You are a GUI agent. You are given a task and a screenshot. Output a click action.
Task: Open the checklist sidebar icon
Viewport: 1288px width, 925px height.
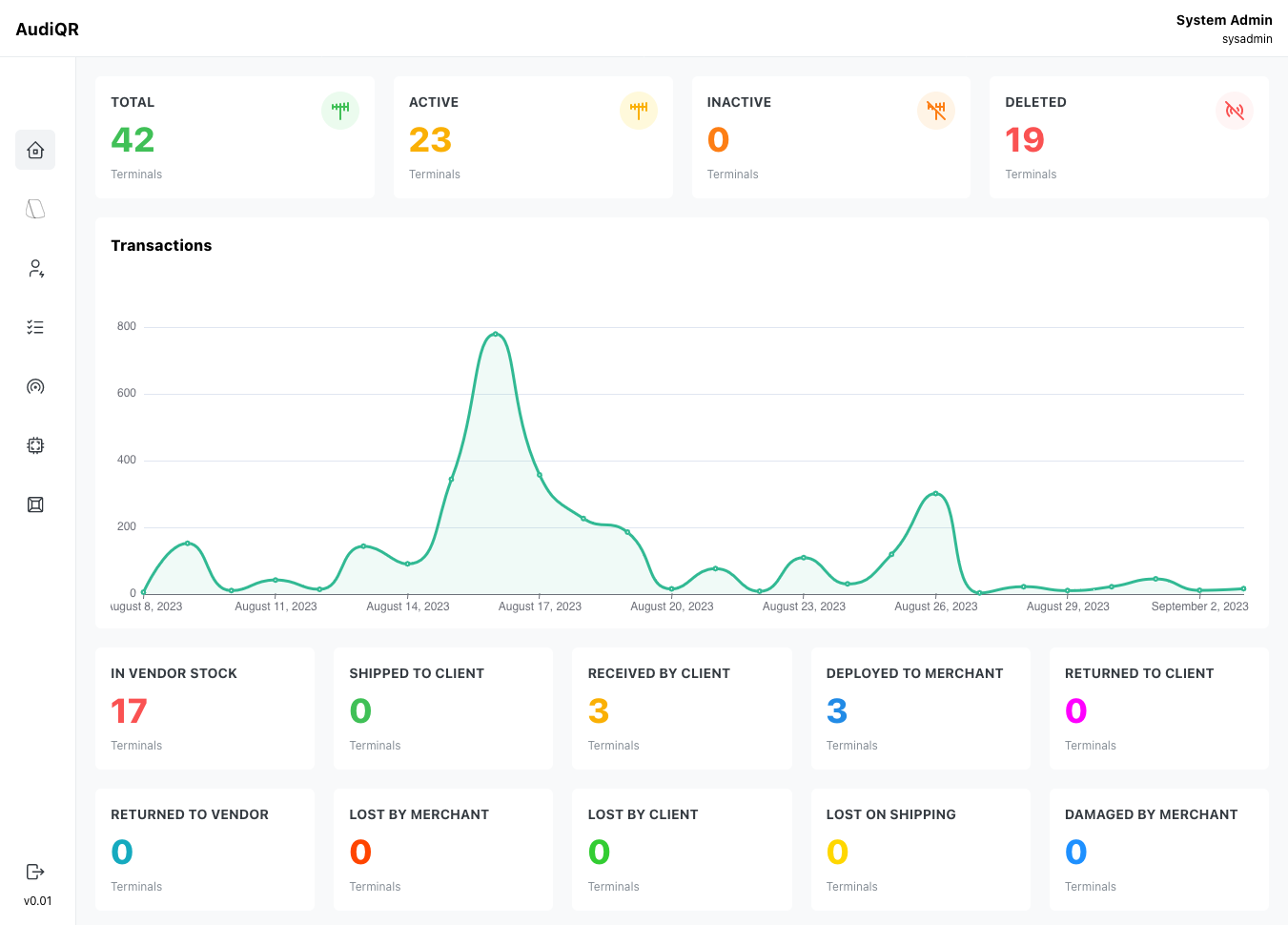pos(35,327)
